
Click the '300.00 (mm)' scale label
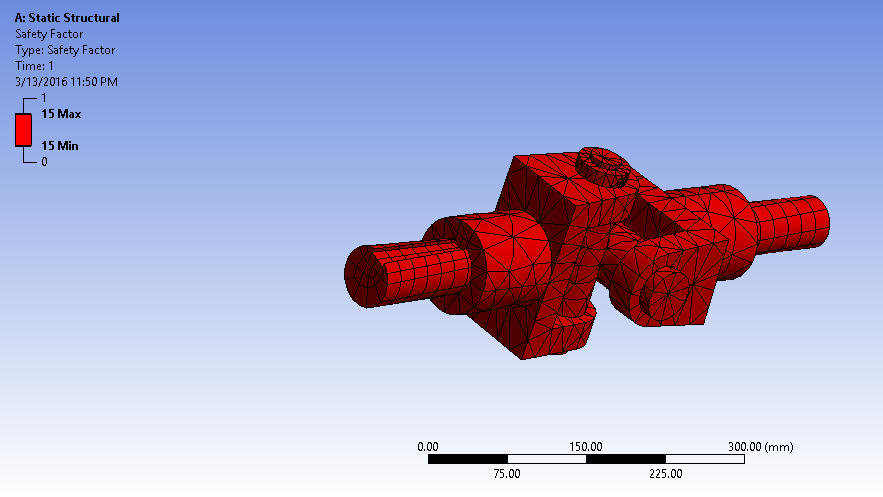760,447
